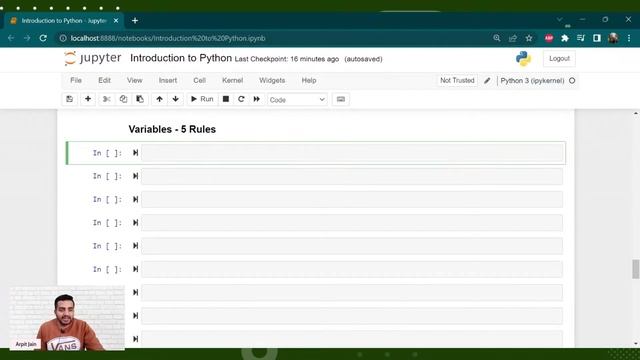640x360 pixels.
Task: Open the Chrome three-dot menu
Action: coord(629,38)
